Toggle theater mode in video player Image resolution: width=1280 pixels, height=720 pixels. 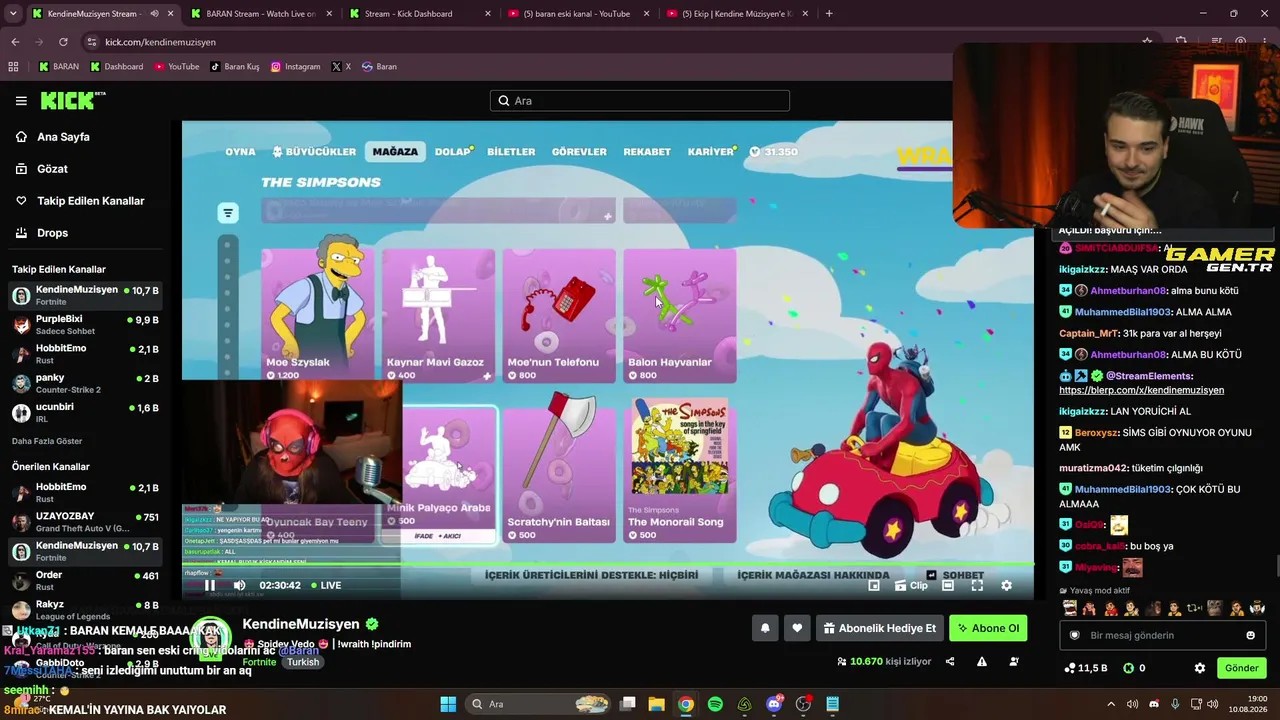[x=948, y=585]
